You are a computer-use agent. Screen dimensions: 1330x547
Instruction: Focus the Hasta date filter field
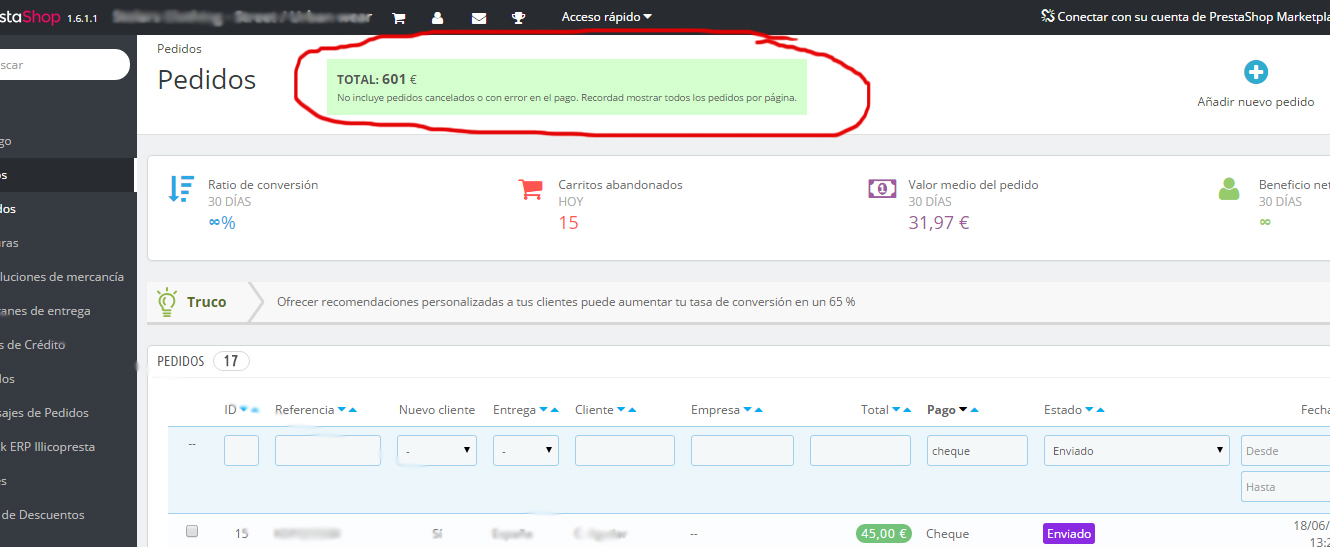[1286, 487]
